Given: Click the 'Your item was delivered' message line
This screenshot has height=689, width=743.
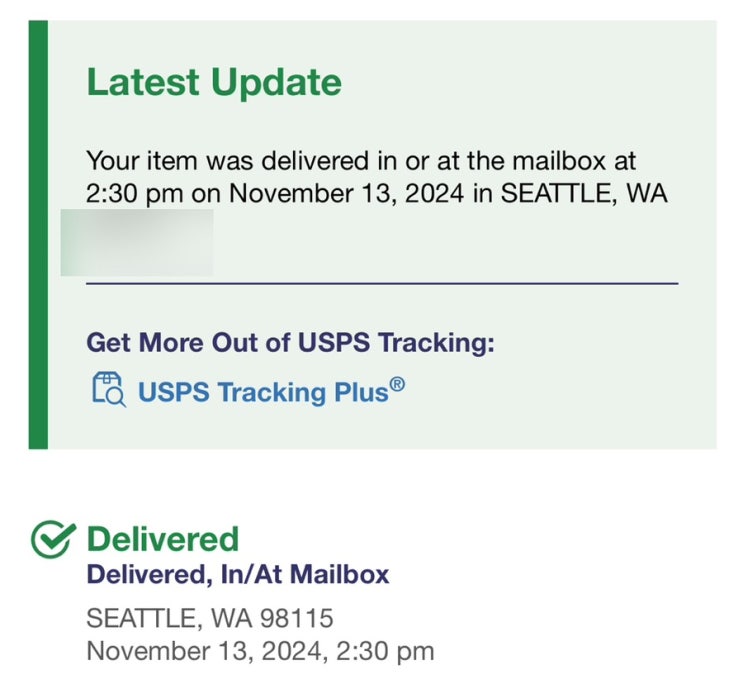Looking at the screenshot, I should [x=361, y=160].
